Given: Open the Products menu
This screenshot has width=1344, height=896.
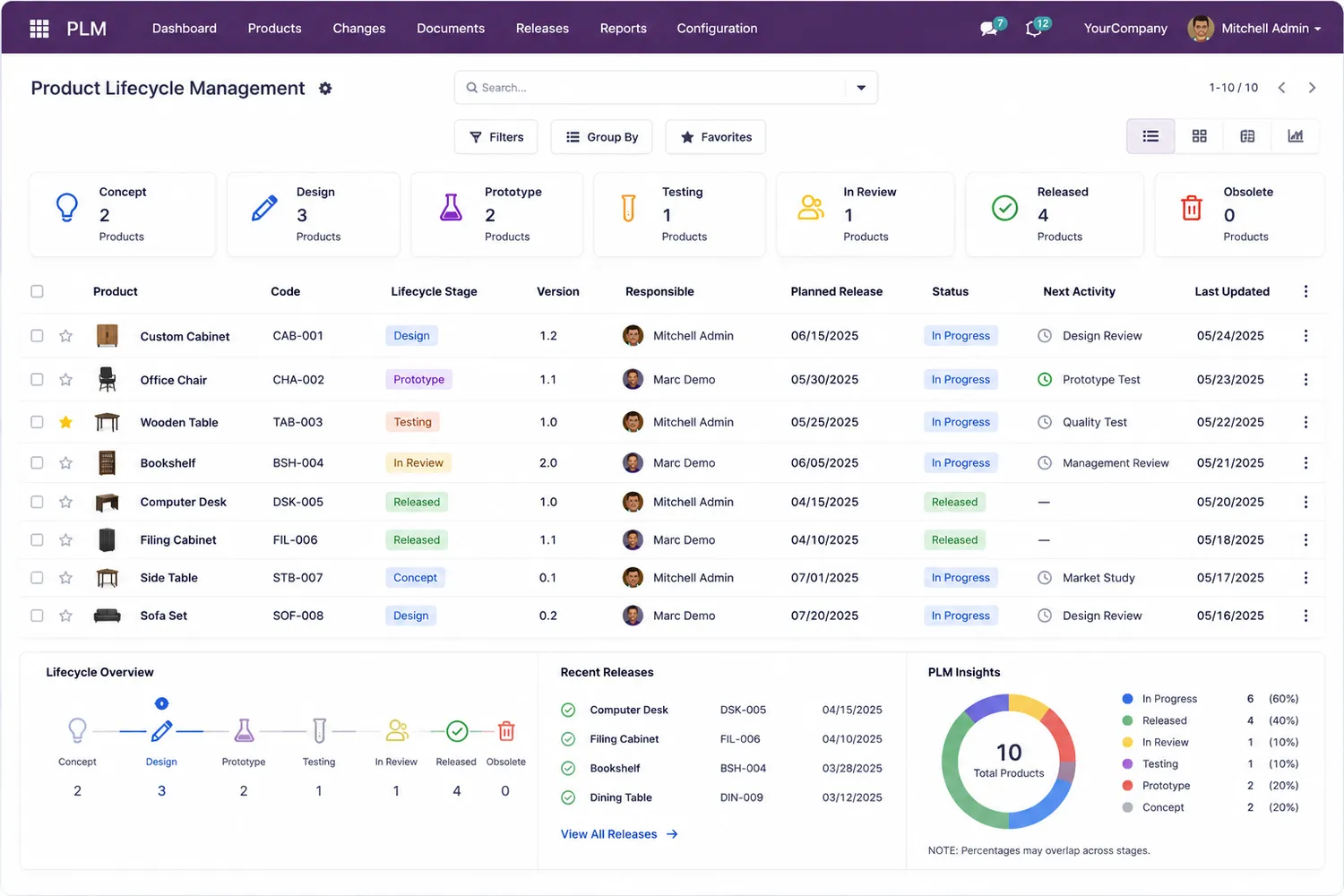Looking at the screenshot, I should click(x=274, y=29).
